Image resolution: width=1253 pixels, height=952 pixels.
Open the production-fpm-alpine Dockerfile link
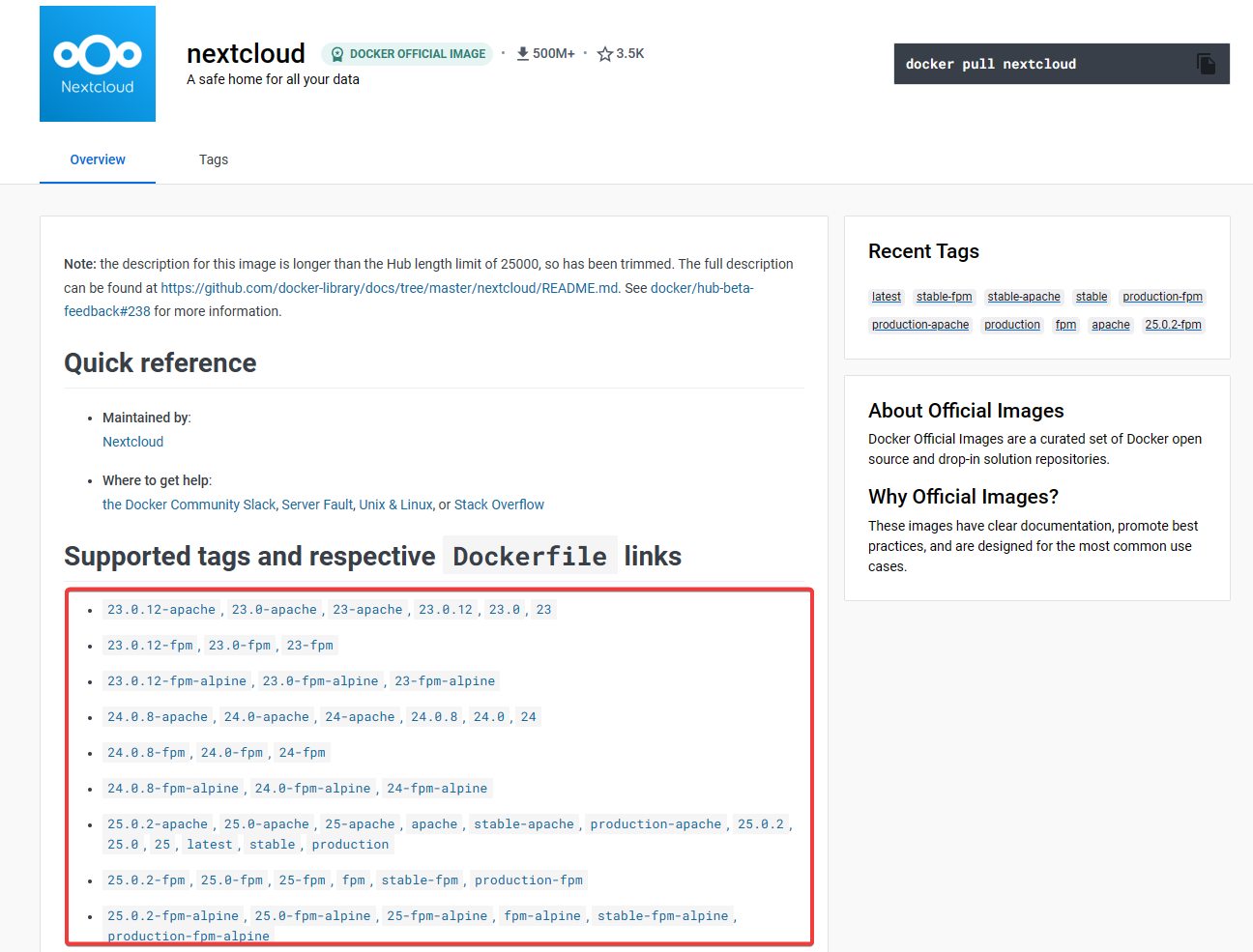pyautogui.click(x=189, y=936)
